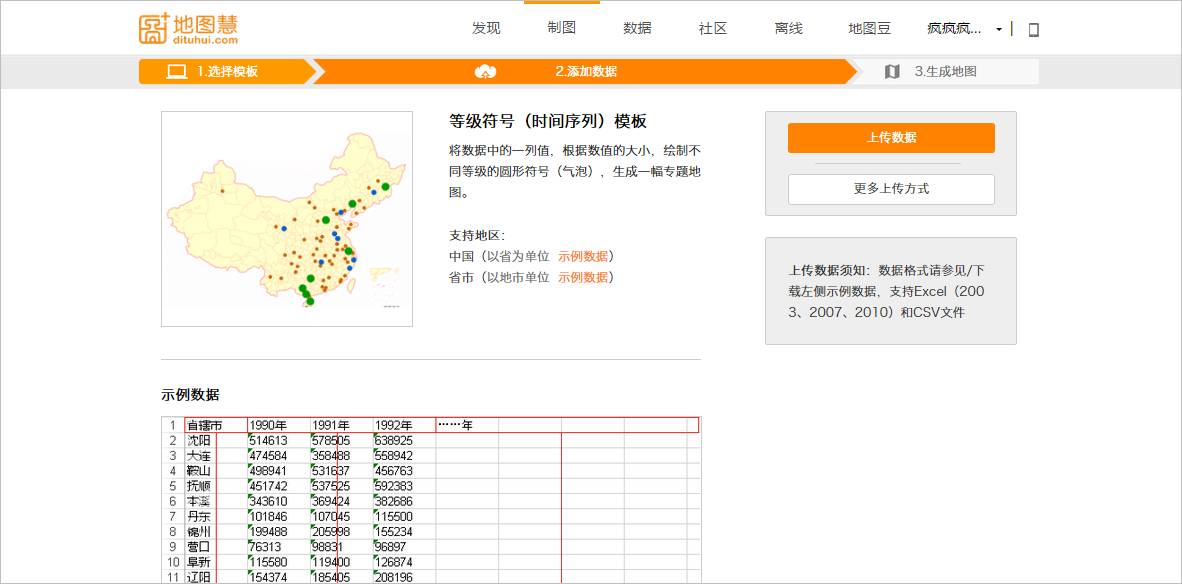Click the value 115500
1182x584 pixels.
[394, 517]
